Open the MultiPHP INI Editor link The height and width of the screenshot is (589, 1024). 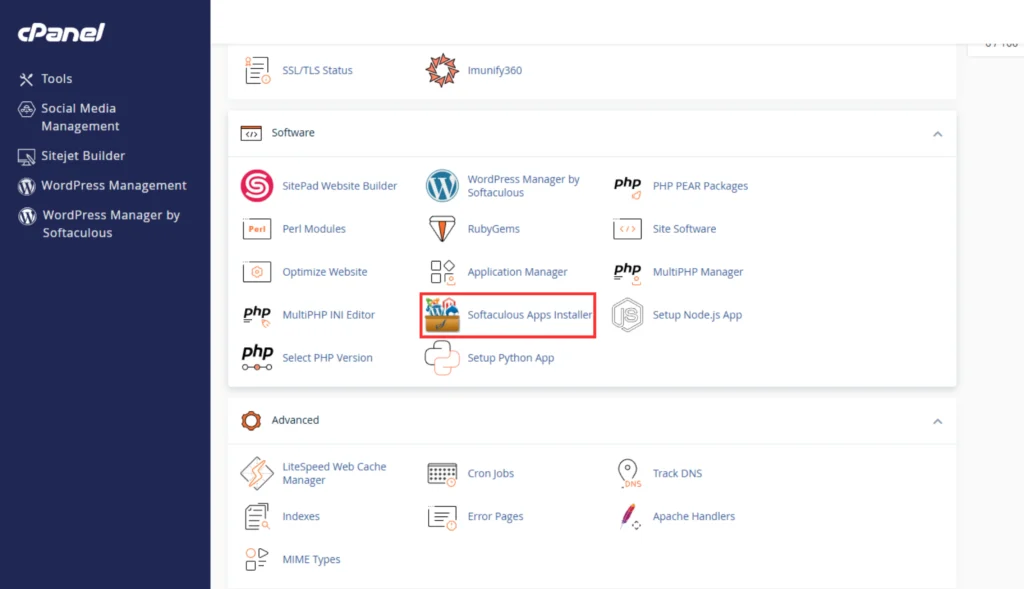point(328,315)
